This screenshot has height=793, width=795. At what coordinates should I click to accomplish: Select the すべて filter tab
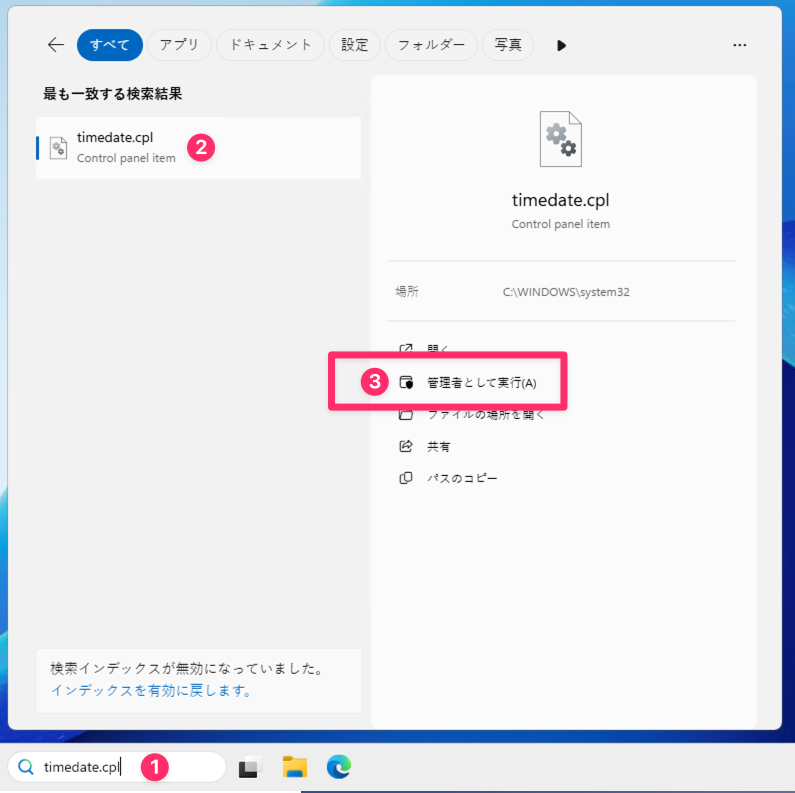click(110, 45)
